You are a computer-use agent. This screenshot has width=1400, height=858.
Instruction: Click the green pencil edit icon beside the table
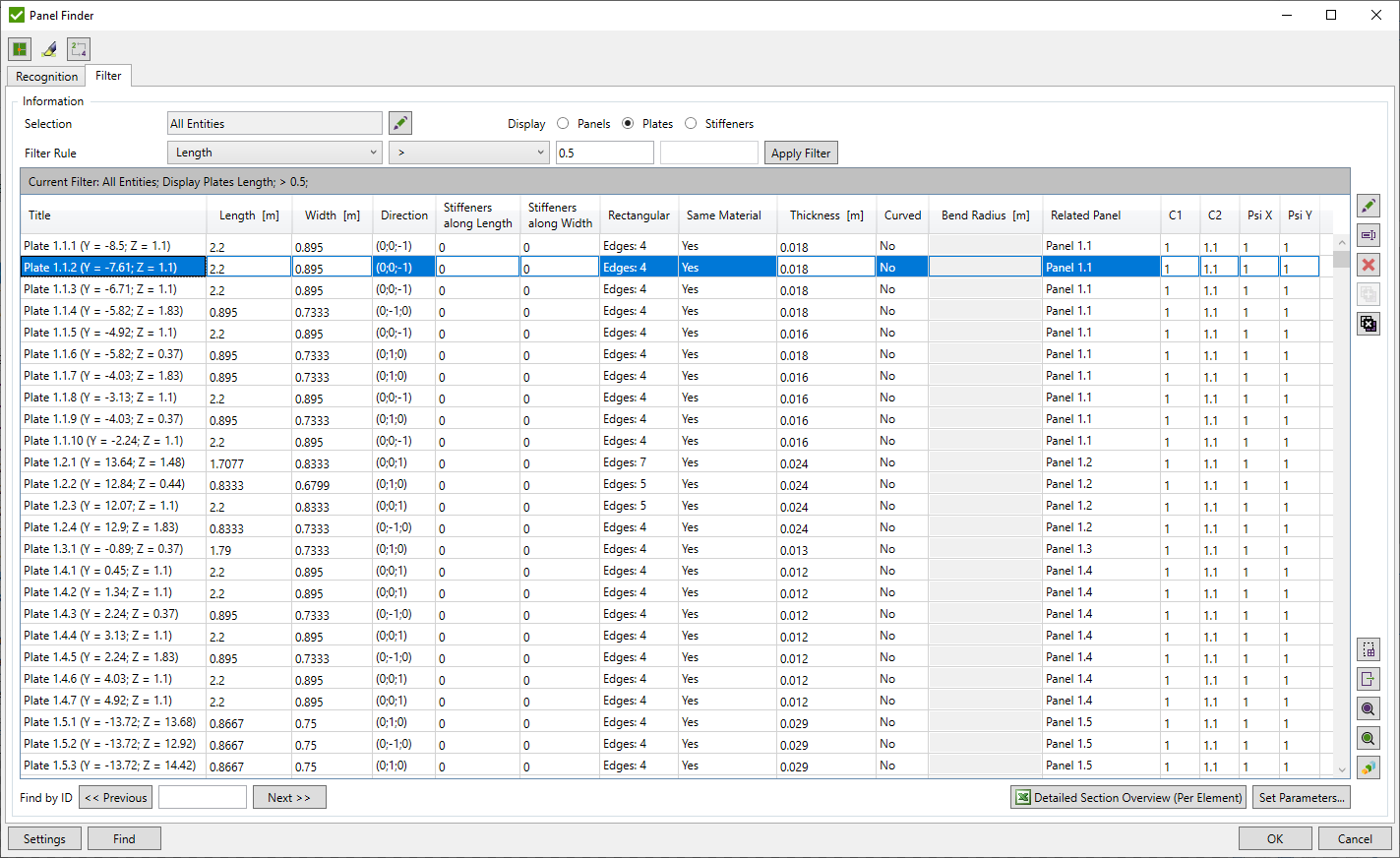pos(1369,206)
